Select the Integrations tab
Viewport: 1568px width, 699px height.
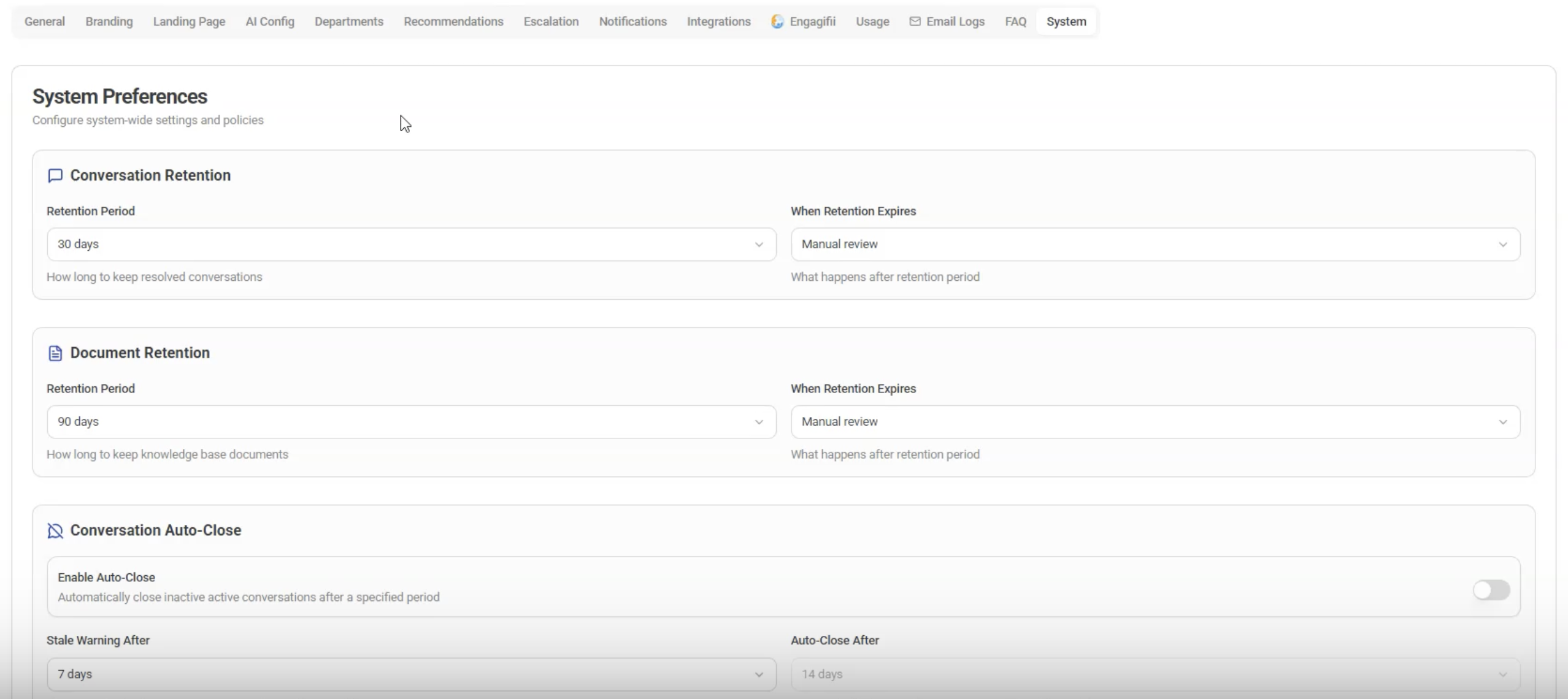pos(718,21)
